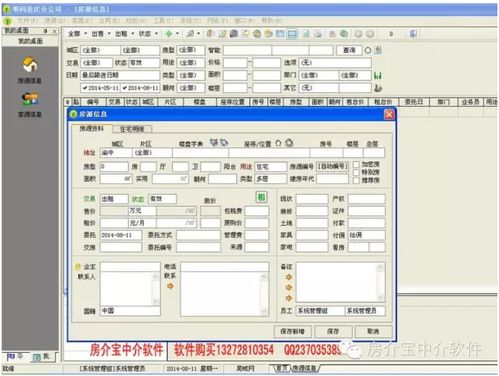Open the 日期 type dropdown 最后跟进日期
The height and width of the screenshot is (376, 499).
(x=120, y=75)
